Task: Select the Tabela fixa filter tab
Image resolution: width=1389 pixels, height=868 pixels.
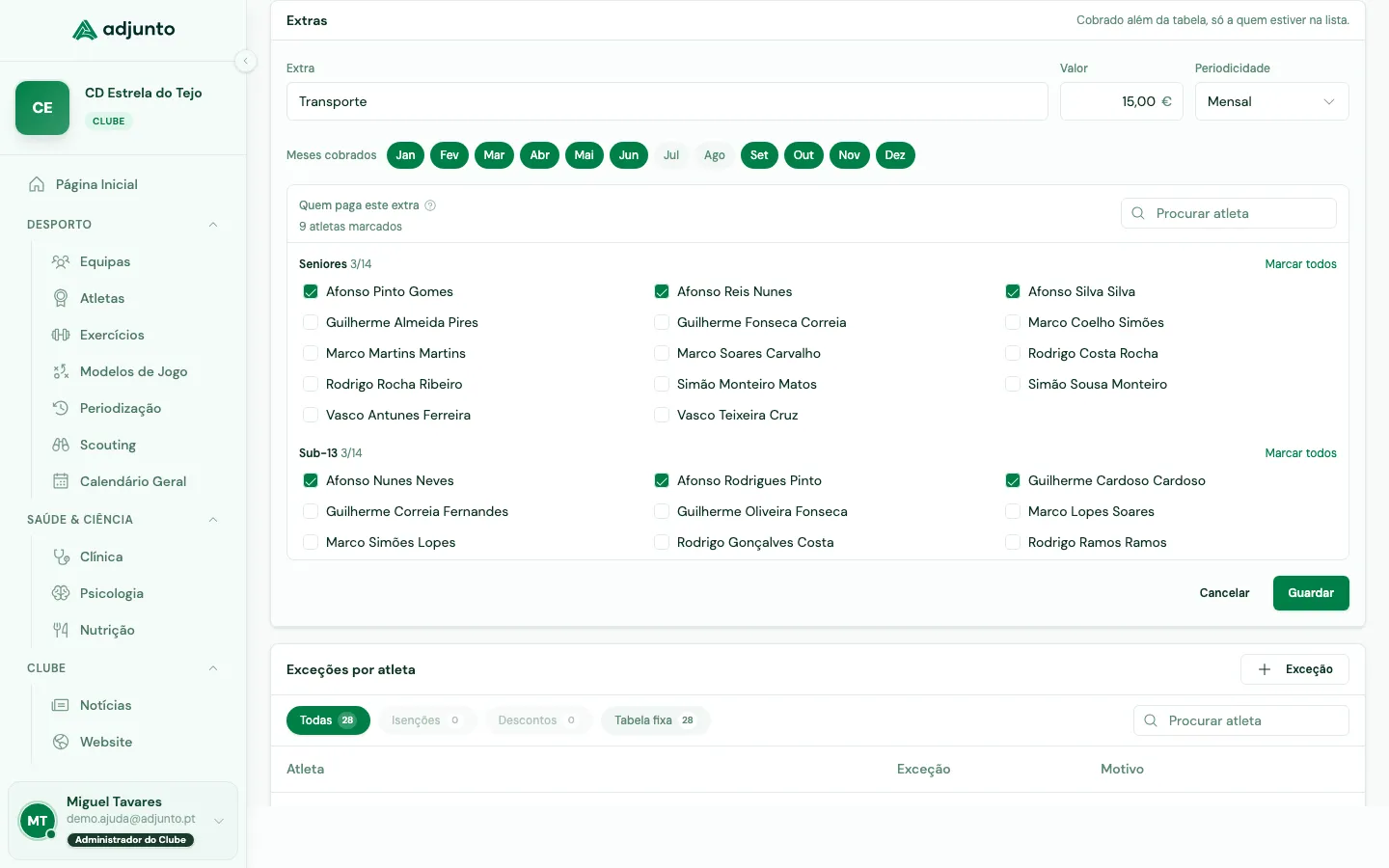Action: (x=655, y=720)
